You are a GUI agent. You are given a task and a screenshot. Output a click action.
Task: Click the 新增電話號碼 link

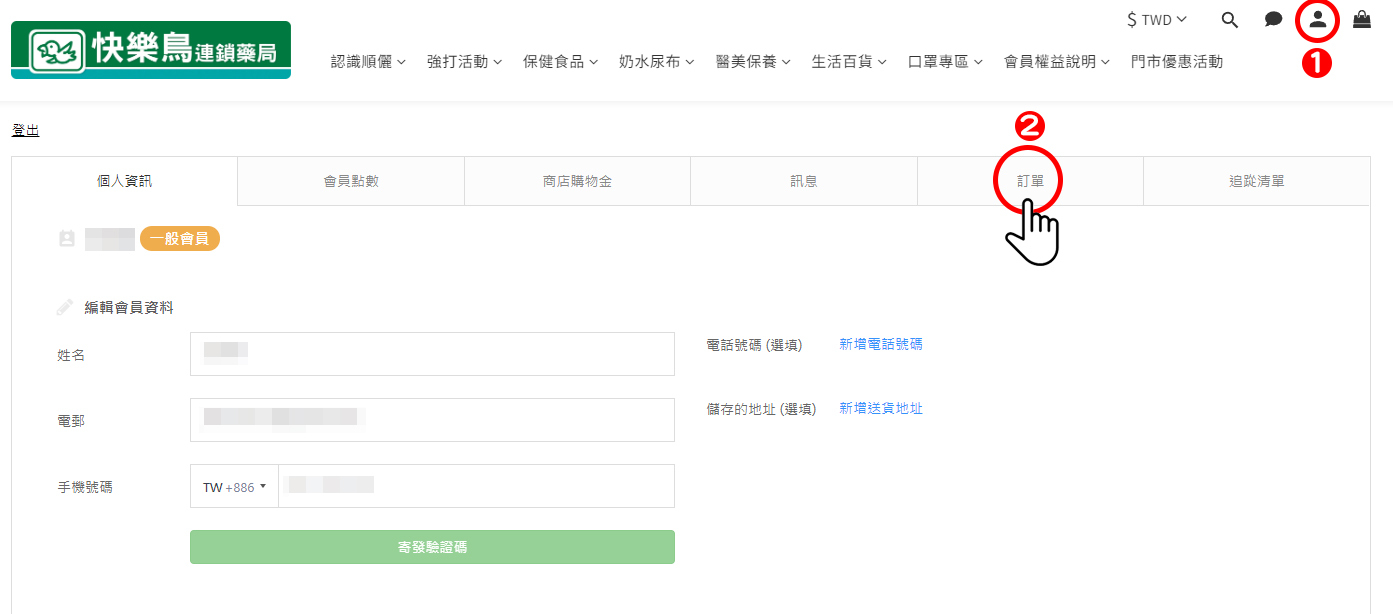pyautogui.click(x=881, y=344)
